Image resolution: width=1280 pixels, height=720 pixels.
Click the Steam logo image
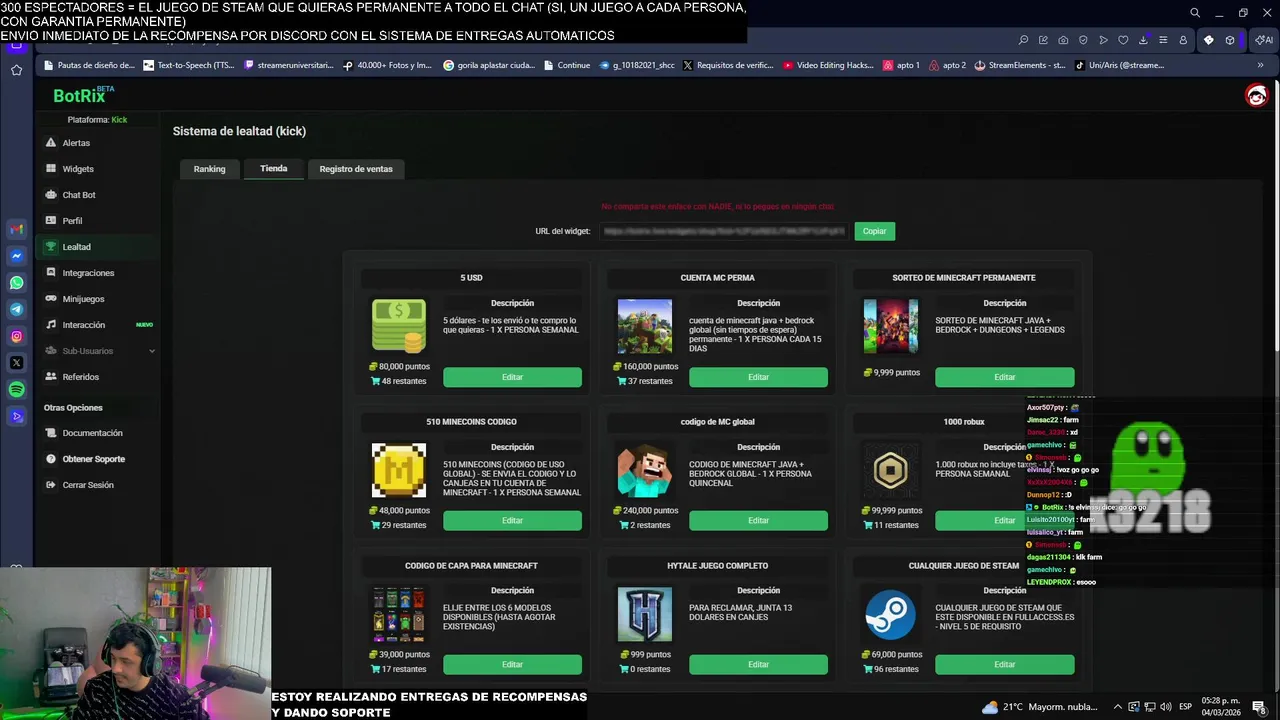890,614
